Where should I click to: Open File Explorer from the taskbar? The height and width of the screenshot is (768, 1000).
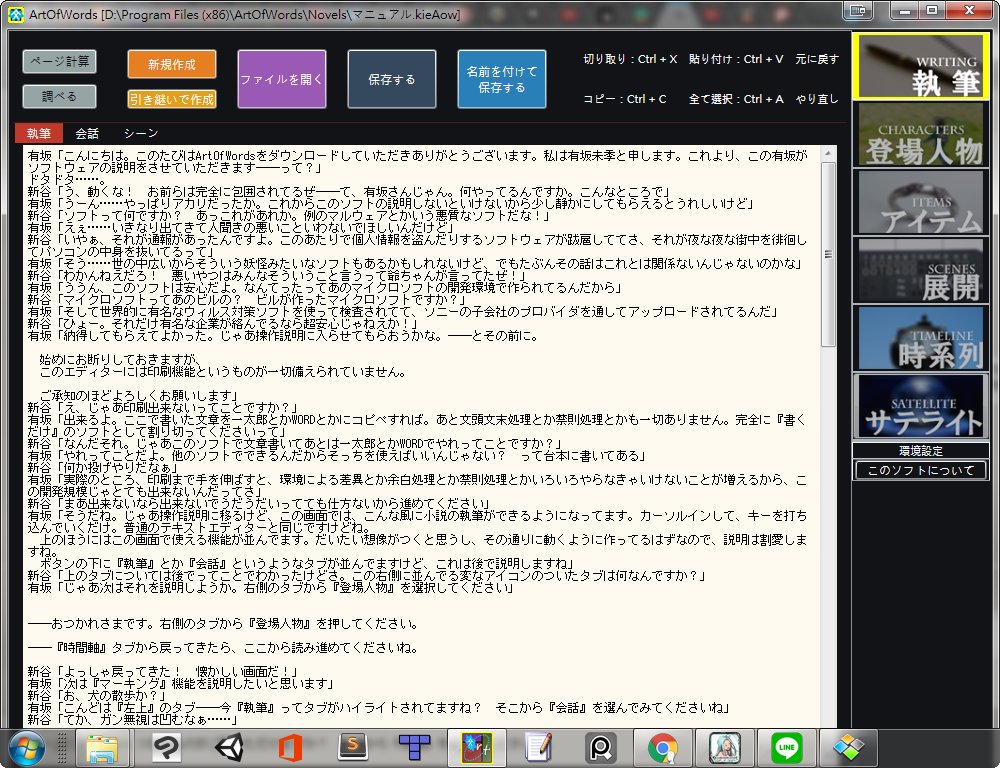102,748
